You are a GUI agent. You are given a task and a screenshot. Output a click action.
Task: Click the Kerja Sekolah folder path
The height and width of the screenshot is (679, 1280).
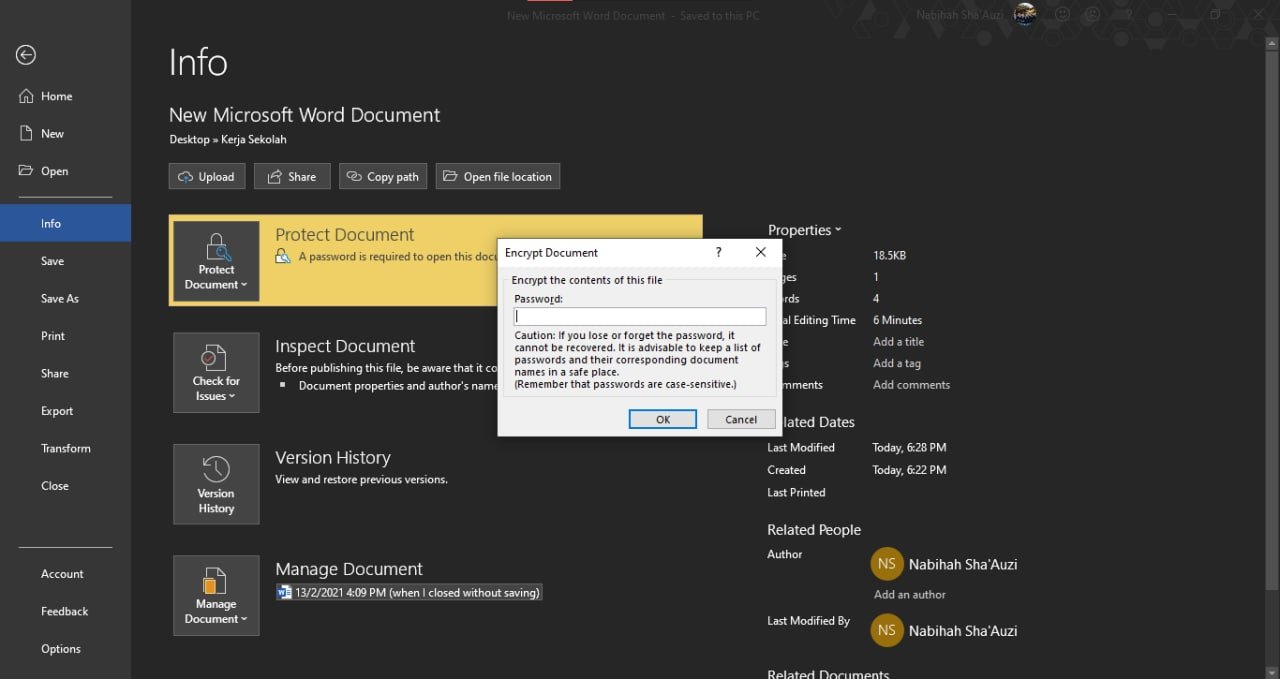tap(254, 140)
